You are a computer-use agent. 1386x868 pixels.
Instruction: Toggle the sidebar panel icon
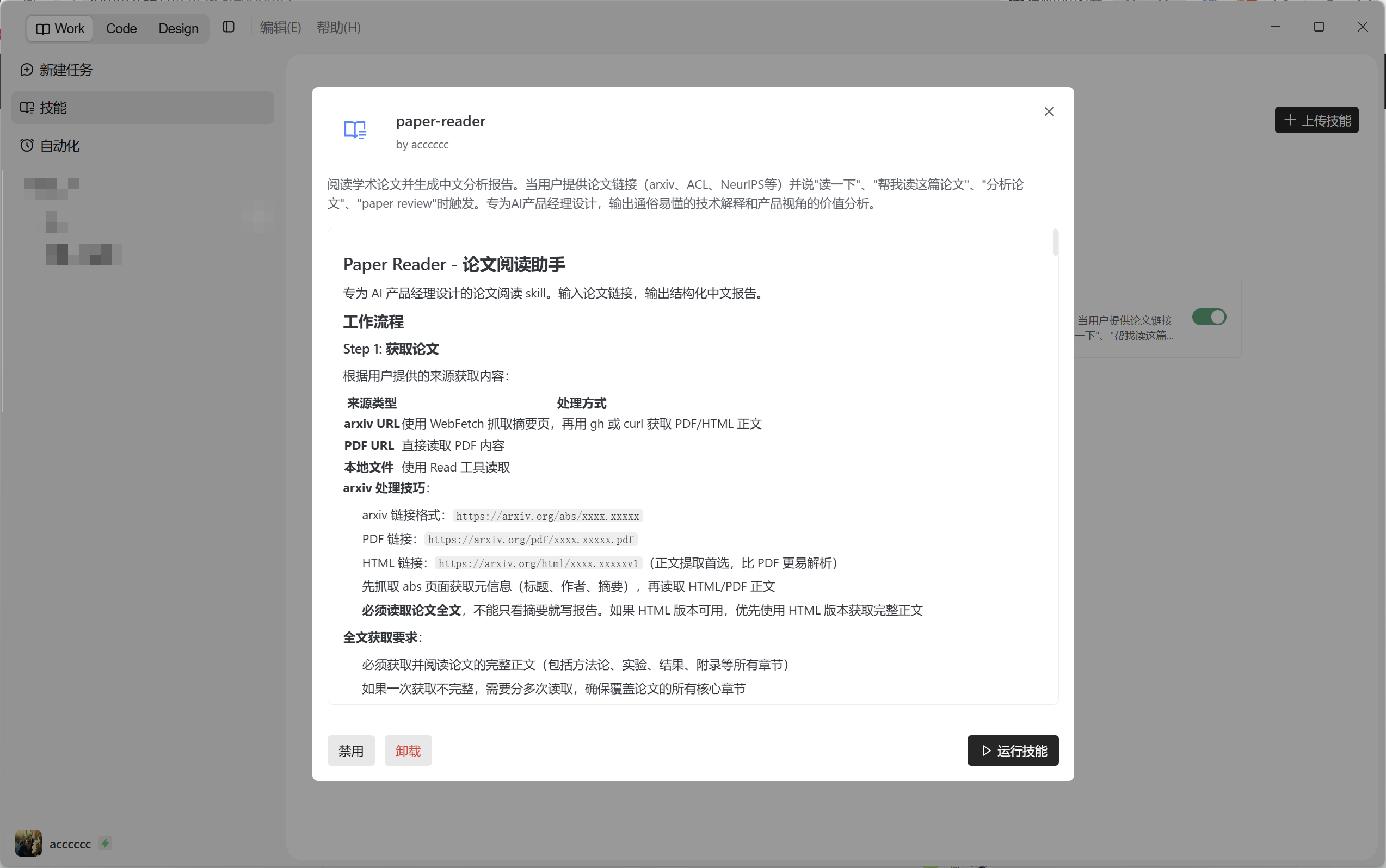pyautogui.click(x=229, y=27)
